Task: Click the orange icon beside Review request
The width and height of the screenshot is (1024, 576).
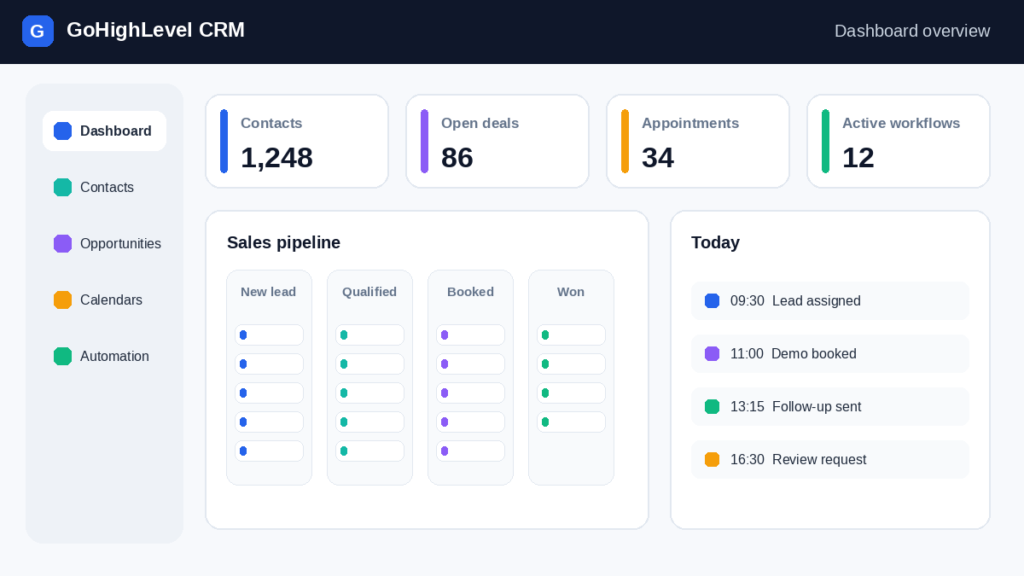Action: (712, 459)
